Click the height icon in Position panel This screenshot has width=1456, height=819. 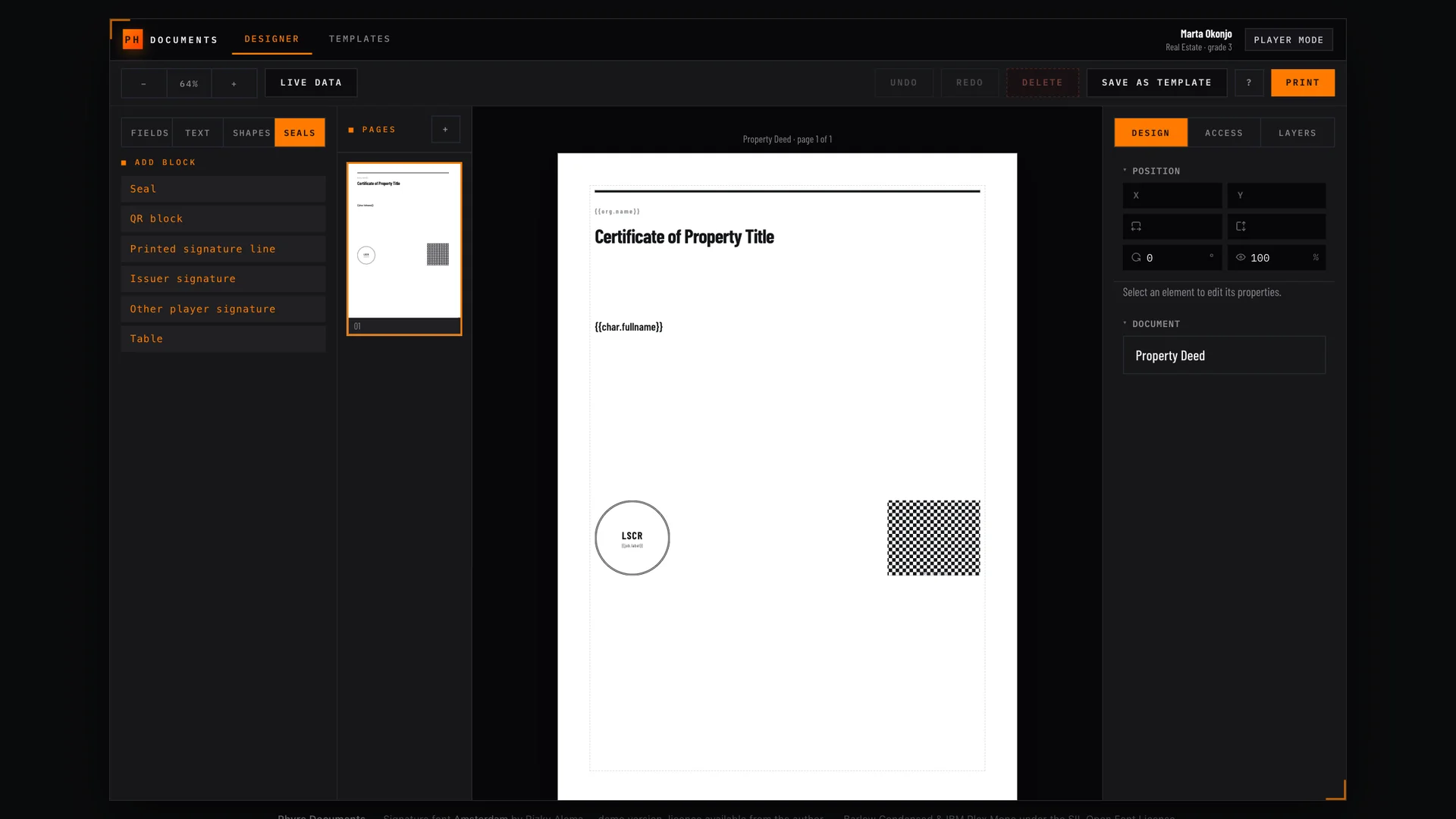[1241, 227]
